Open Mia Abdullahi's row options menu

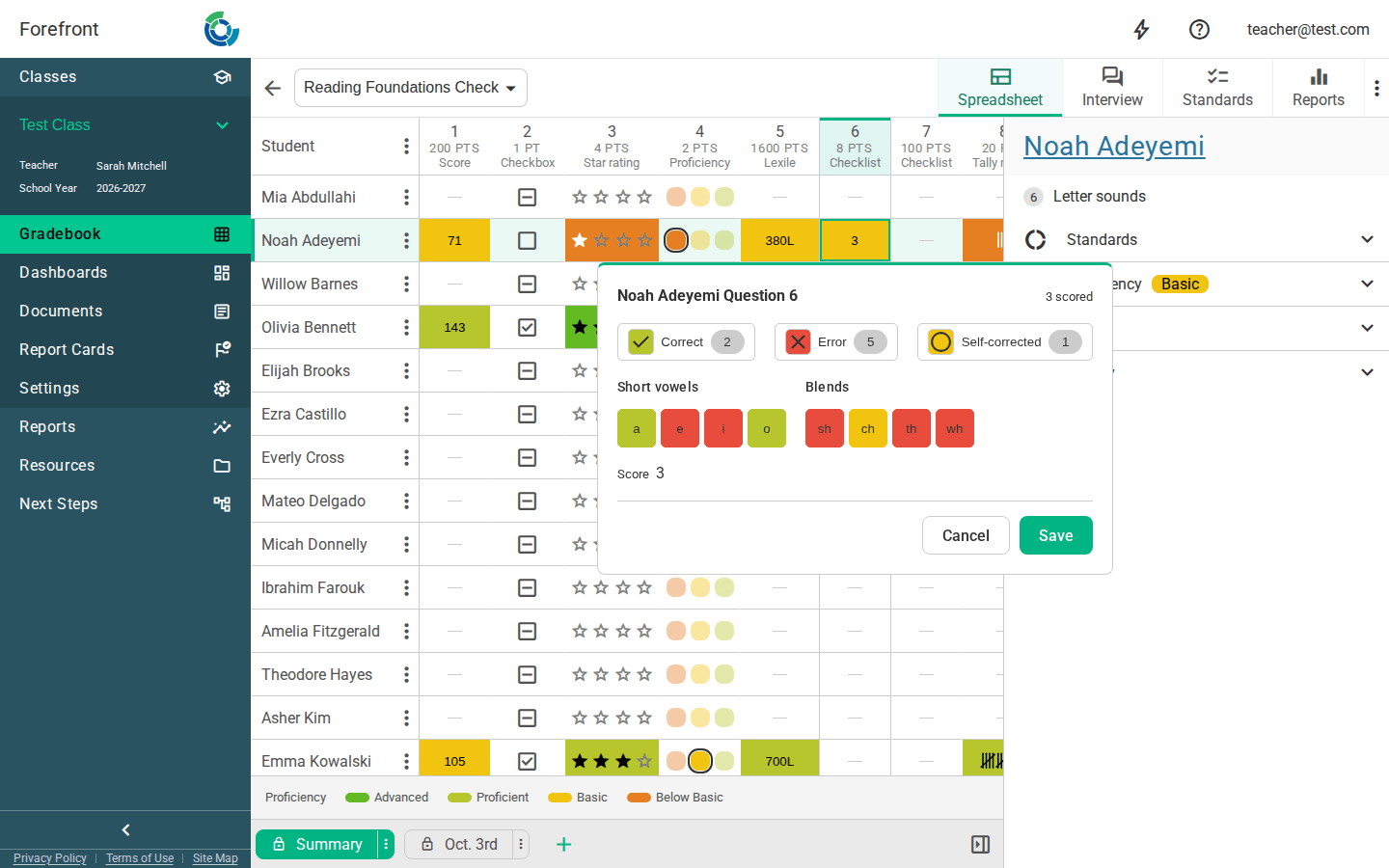coord(406,197)
